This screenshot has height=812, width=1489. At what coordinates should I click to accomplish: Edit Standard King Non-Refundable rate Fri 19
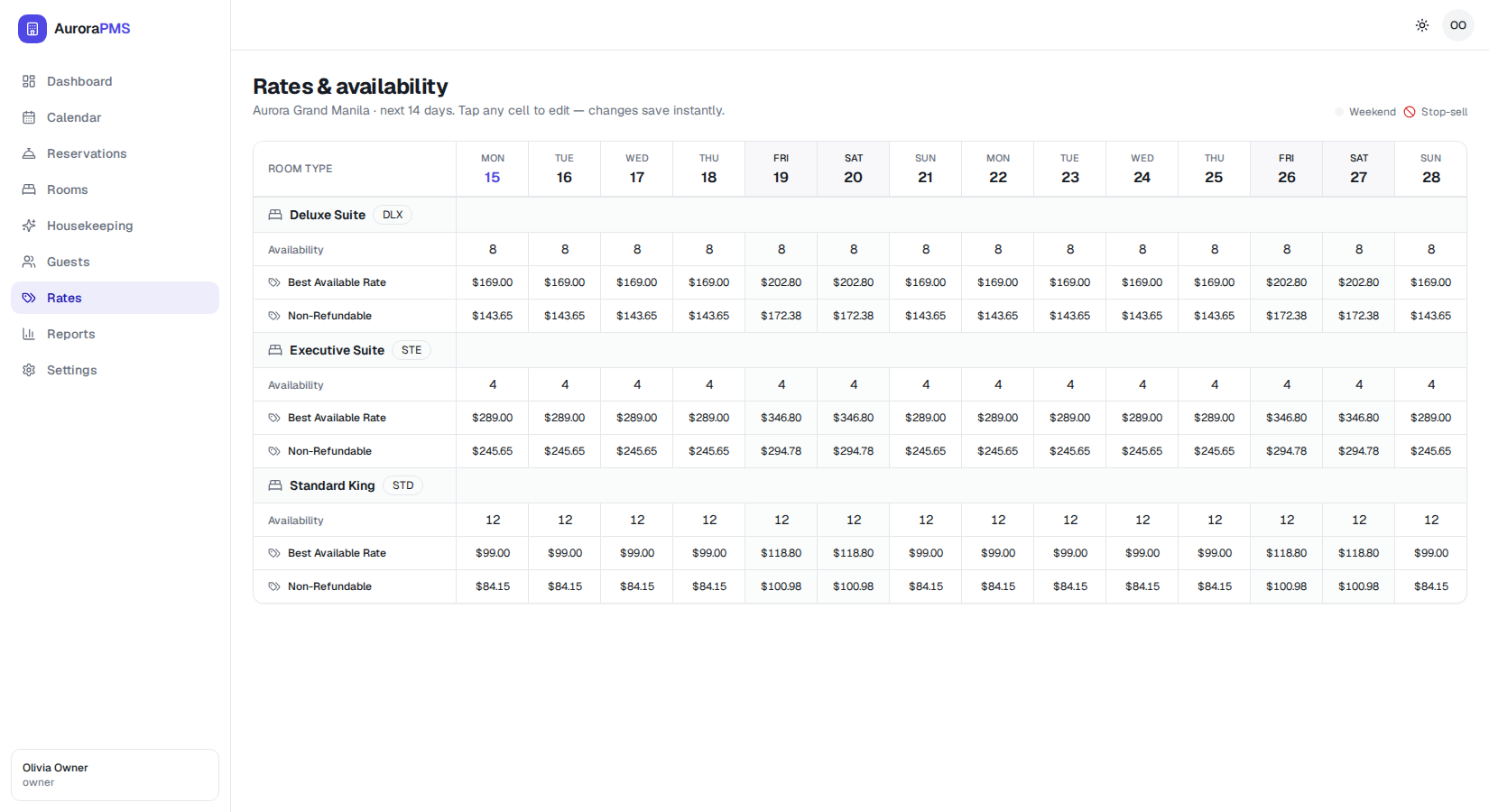[781, 586]
